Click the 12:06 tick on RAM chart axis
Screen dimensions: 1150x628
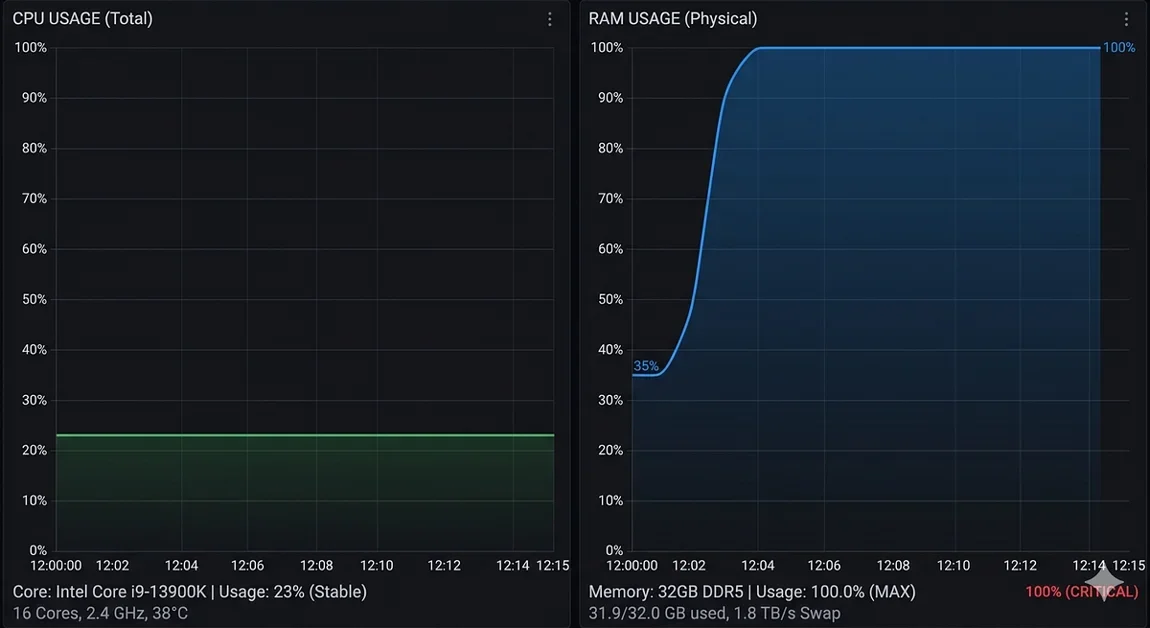[824, 566]
